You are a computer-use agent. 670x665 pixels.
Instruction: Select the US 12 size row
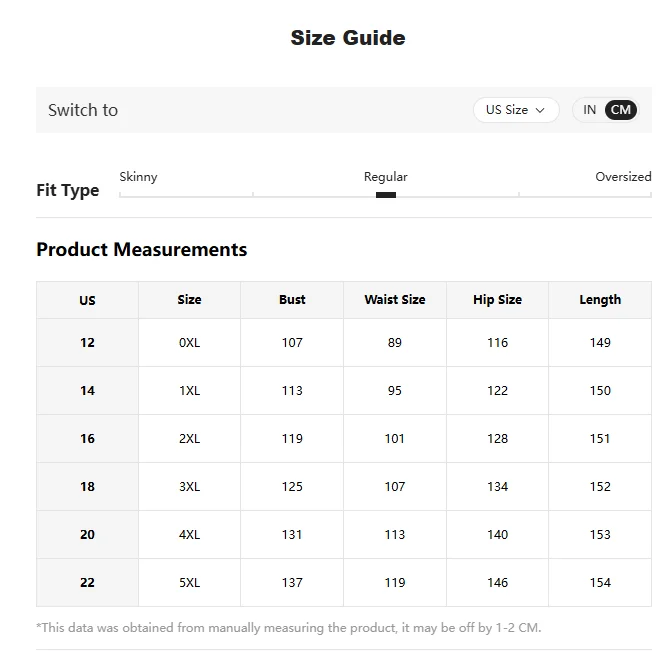tap(344, 343)
